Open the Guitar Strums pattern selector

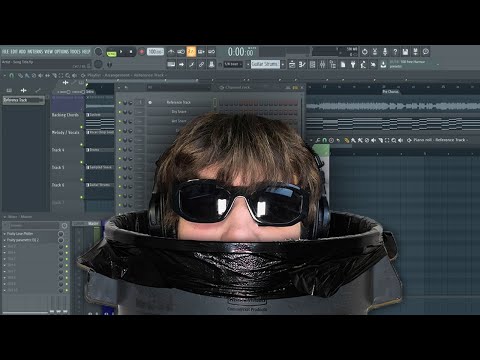[x=265, y=64]
